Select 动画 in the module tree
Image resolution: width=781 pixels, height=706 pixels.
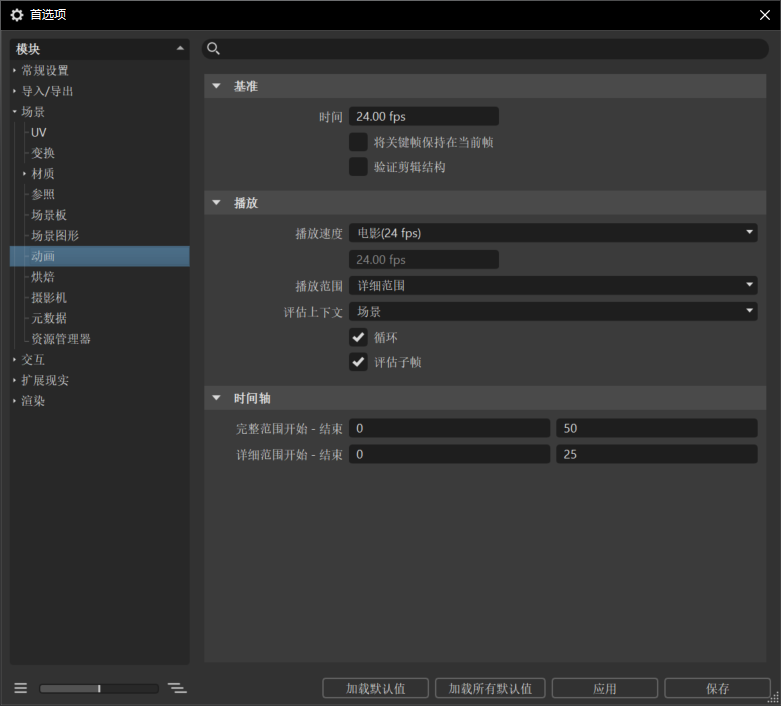100,256
